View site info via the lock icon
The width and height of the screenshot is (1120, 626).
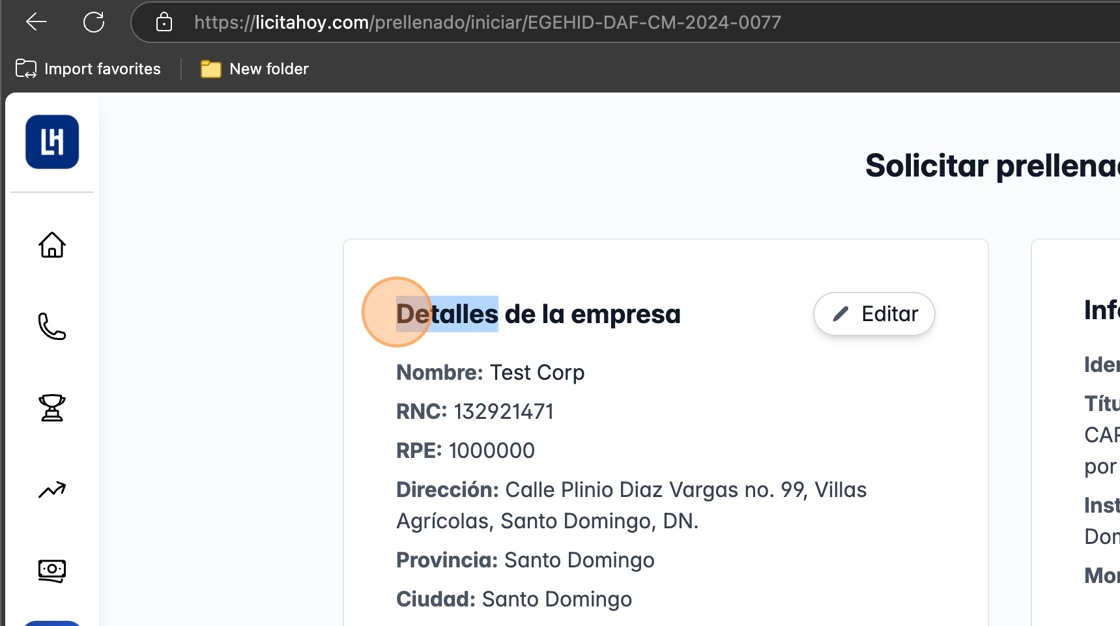164,22
